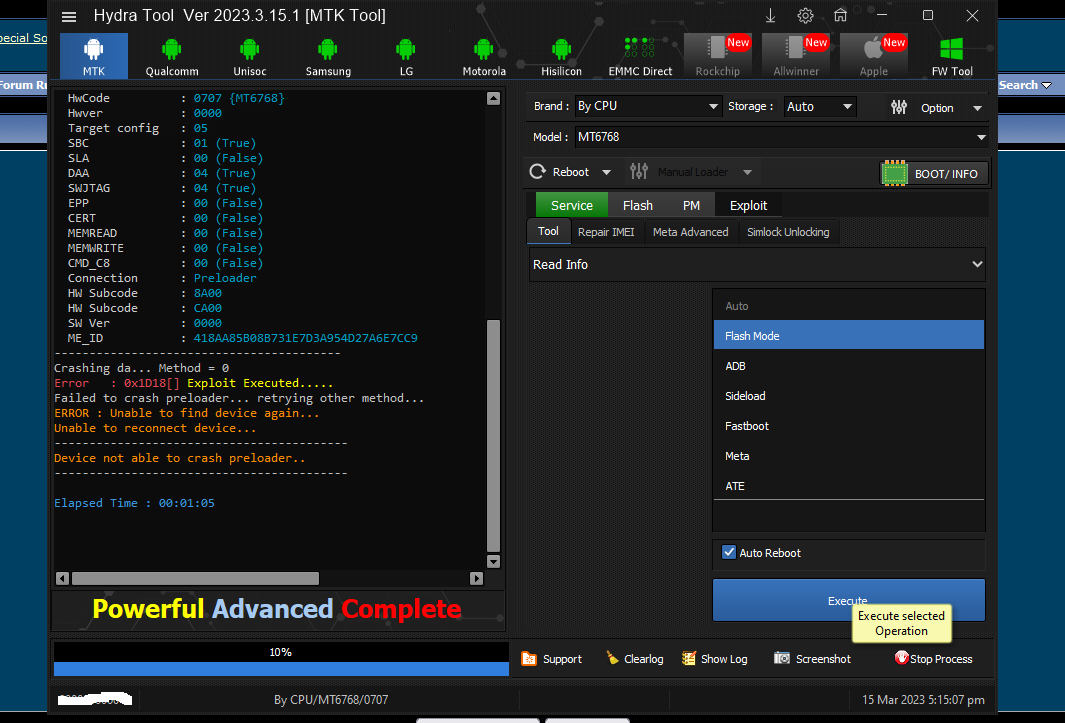Expand the Manual Loader dropdown arrow
This screenshot has height=723, width=1065.
coord(747,173)
